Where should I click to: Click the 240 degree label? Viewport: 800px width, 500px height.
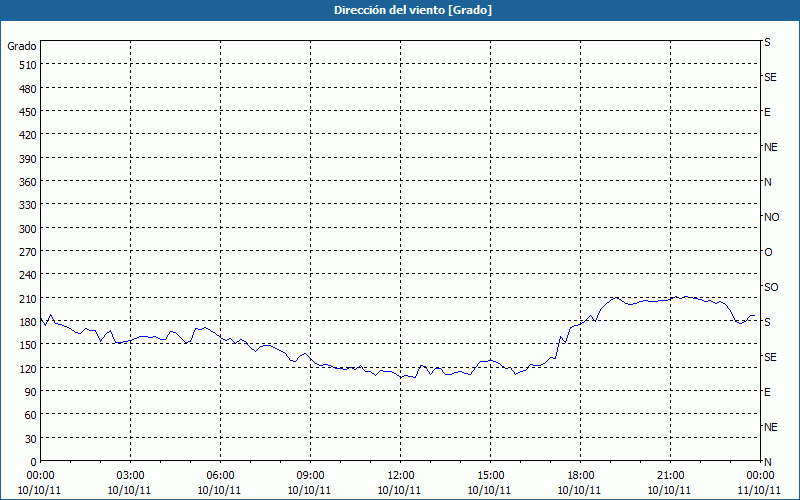(28, 276)
